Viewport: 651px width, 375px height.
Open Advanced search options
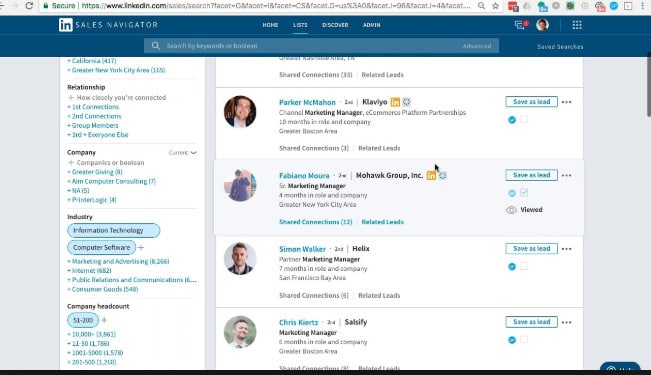(477, 46)
